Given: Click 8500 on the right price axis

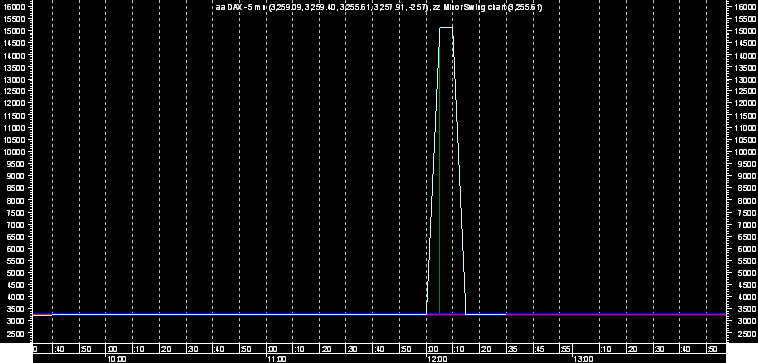Looking at the screenshot, I should [x=746, y=188].
